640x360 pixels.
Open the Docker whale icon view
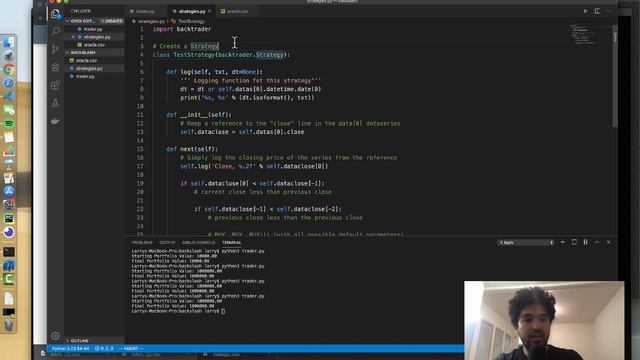tap(56, 121)
